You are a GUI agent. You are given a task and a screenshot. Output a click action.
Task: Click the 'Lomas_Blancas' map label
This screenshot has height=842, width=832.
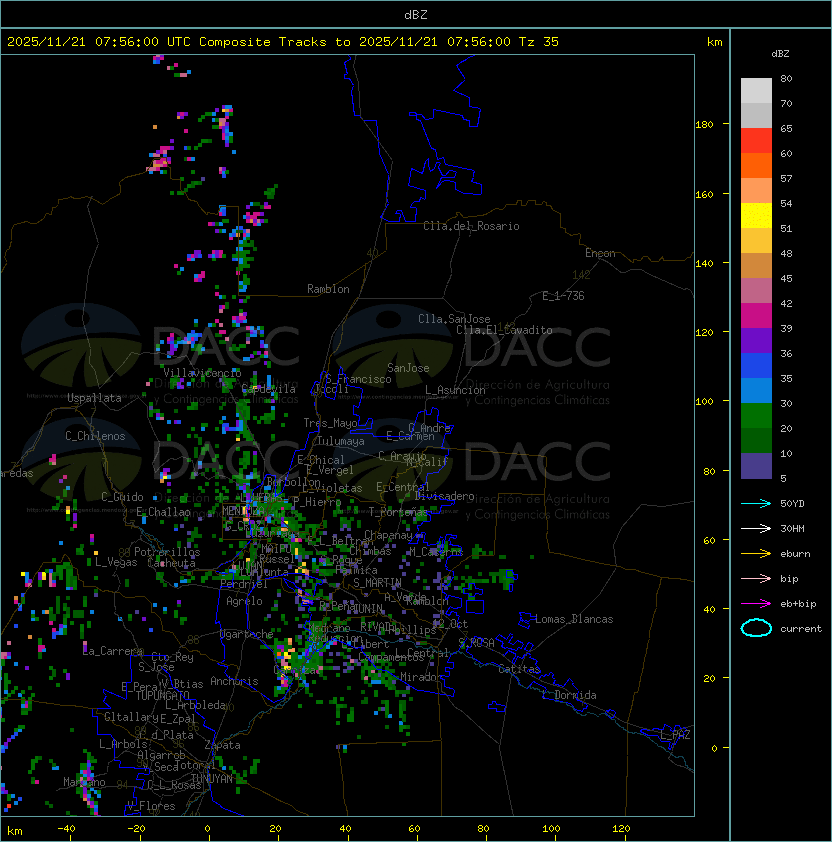574,619
